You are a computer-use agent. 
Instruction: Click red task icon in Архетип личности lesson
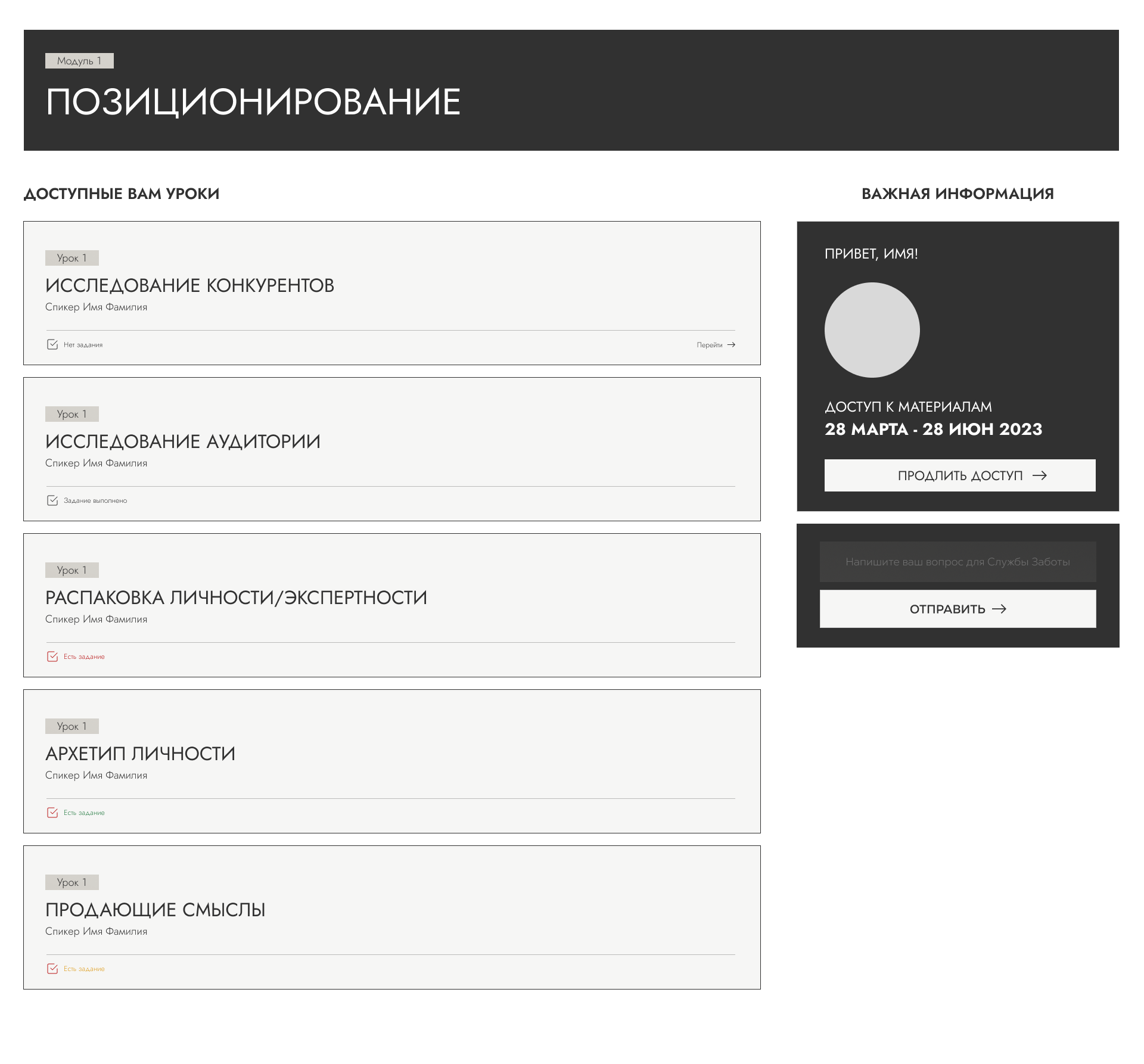52,813
